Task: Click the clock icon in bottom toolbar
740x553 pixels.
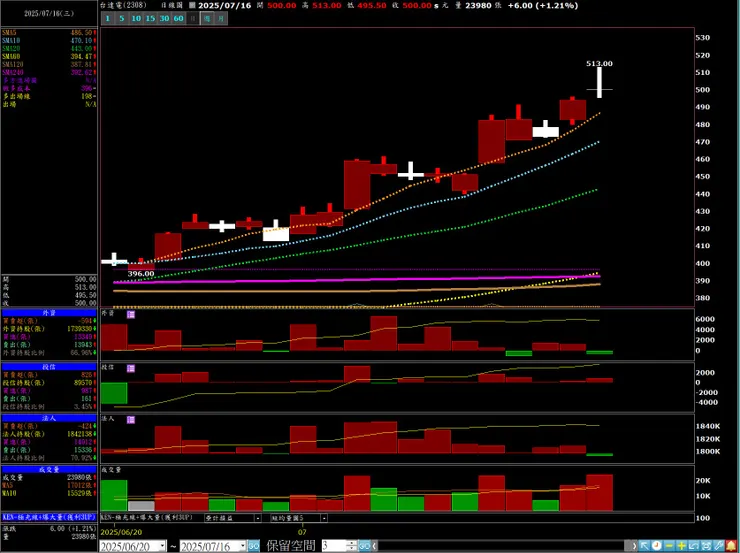Action: (657, 546)
